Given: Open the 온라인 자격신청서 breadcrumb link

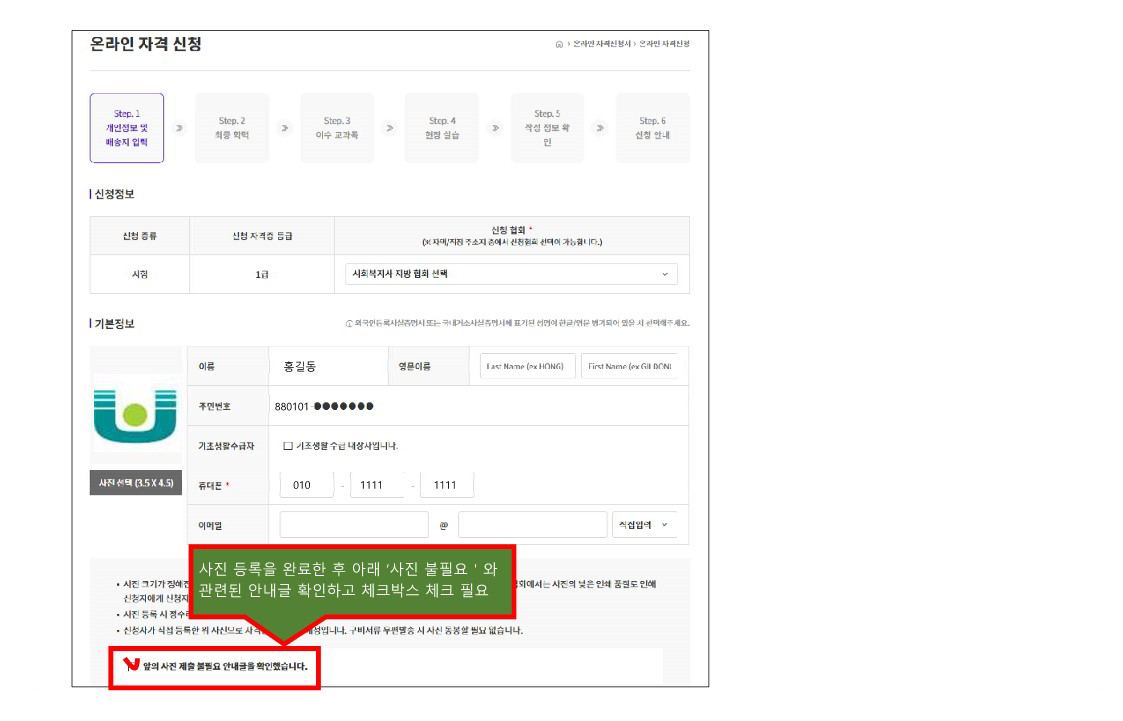Looking at the screenshot, I should pos(602,44).
